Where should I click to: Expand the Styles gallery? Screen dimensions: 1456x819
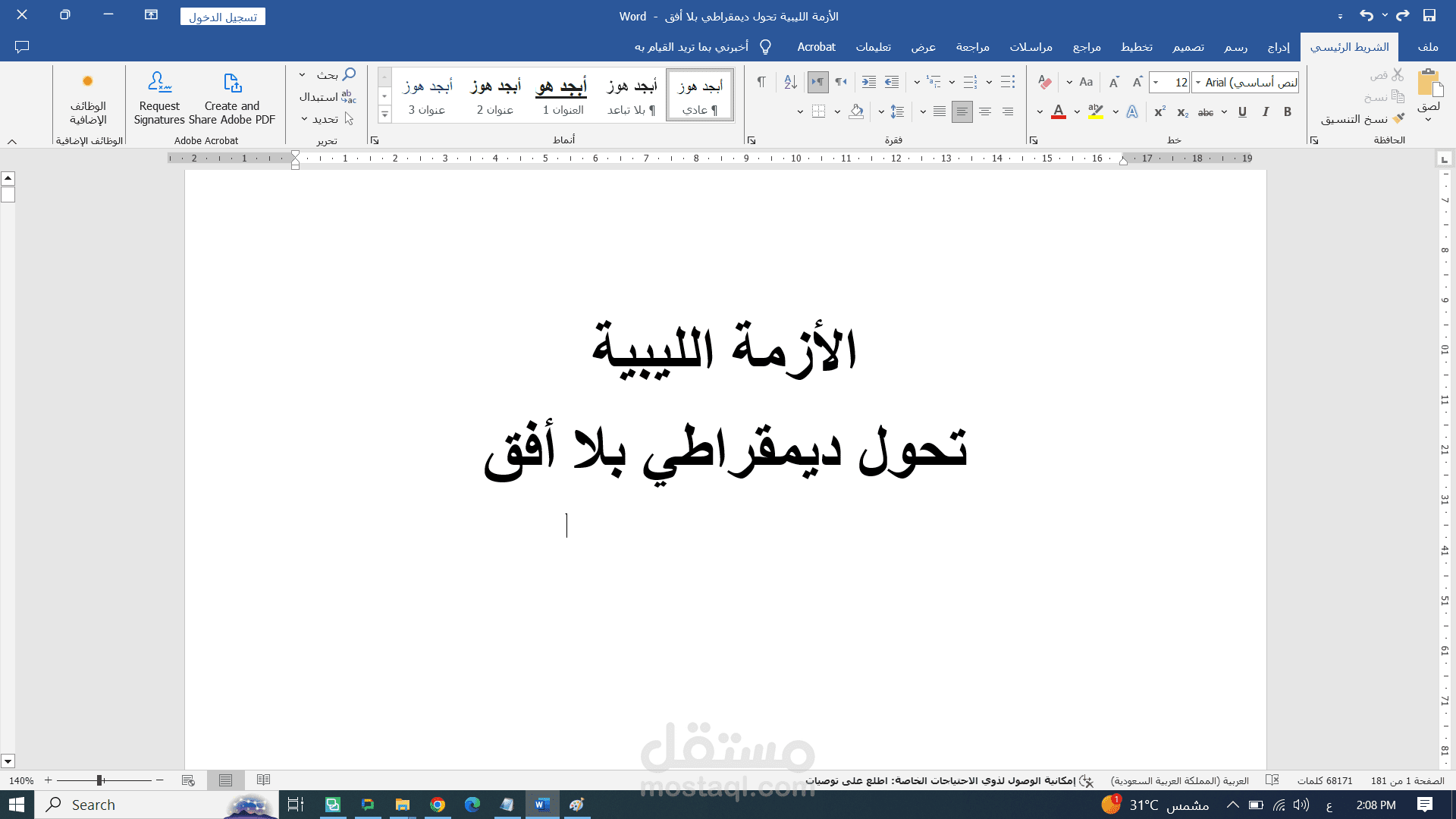pos(384,115)
